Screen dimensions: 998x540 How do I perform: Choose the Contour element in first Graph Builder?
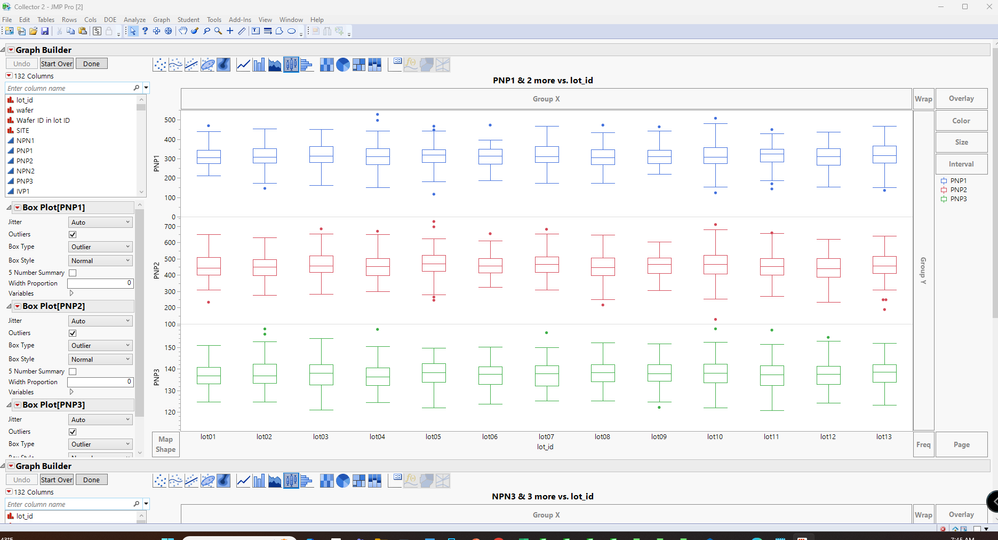(223, 64)
